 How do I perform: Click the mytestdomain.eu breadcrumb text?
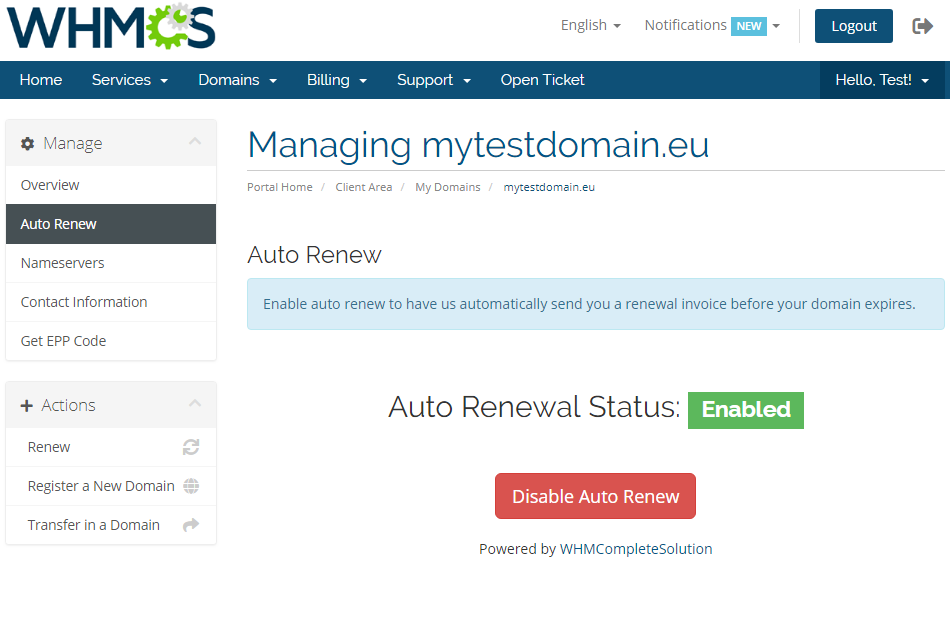549,187
